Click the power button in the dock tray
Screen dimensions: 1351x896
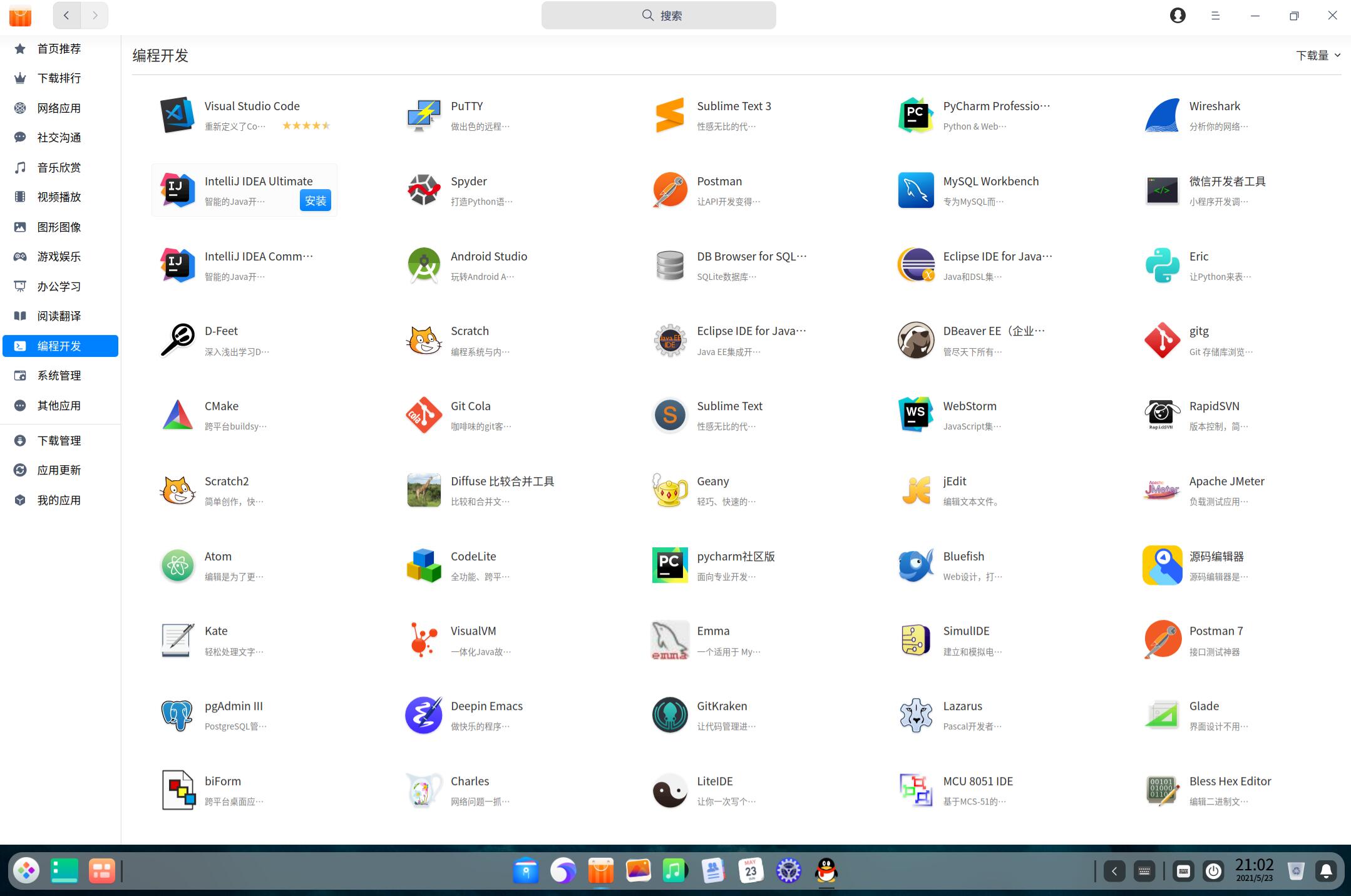(1213, 871)
